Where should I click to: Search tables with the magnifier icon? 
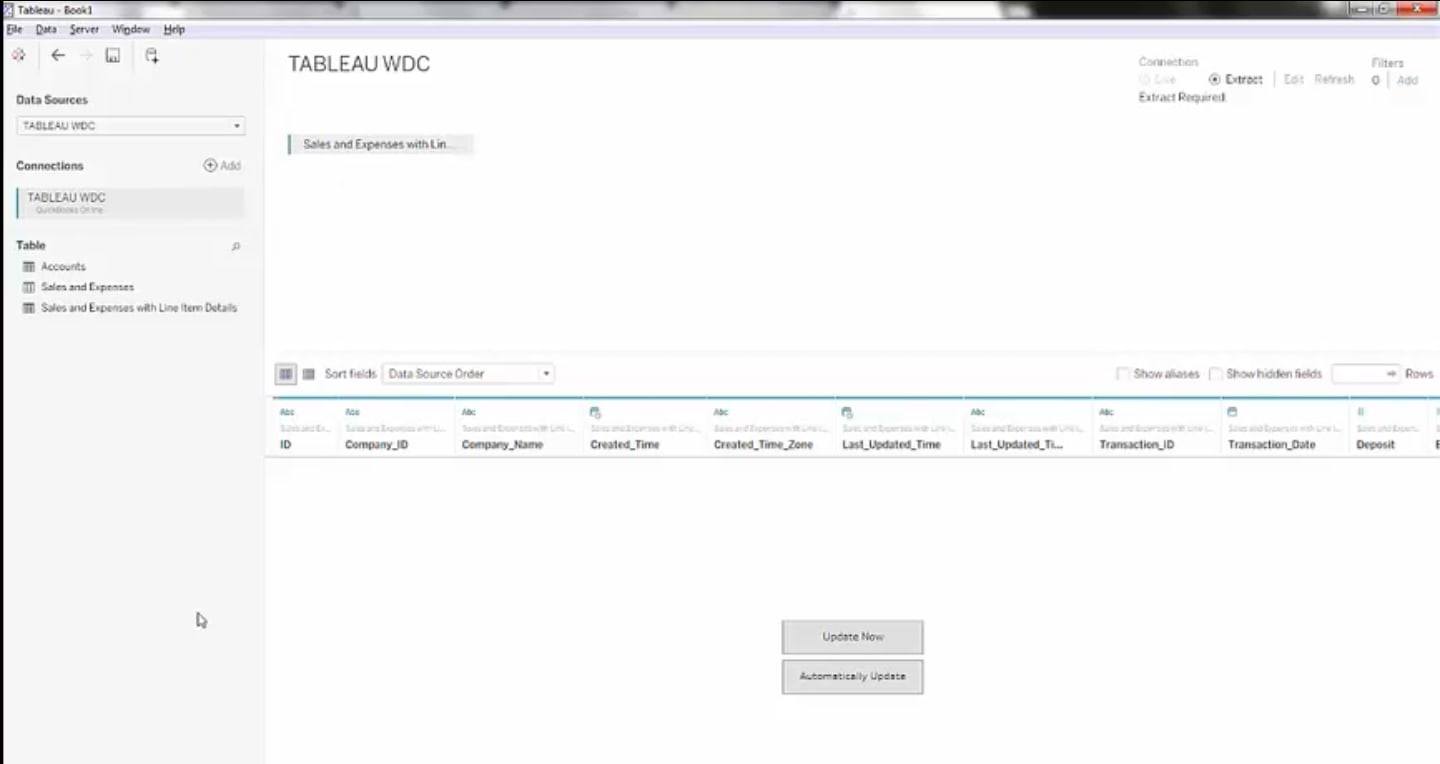[236, 246]
